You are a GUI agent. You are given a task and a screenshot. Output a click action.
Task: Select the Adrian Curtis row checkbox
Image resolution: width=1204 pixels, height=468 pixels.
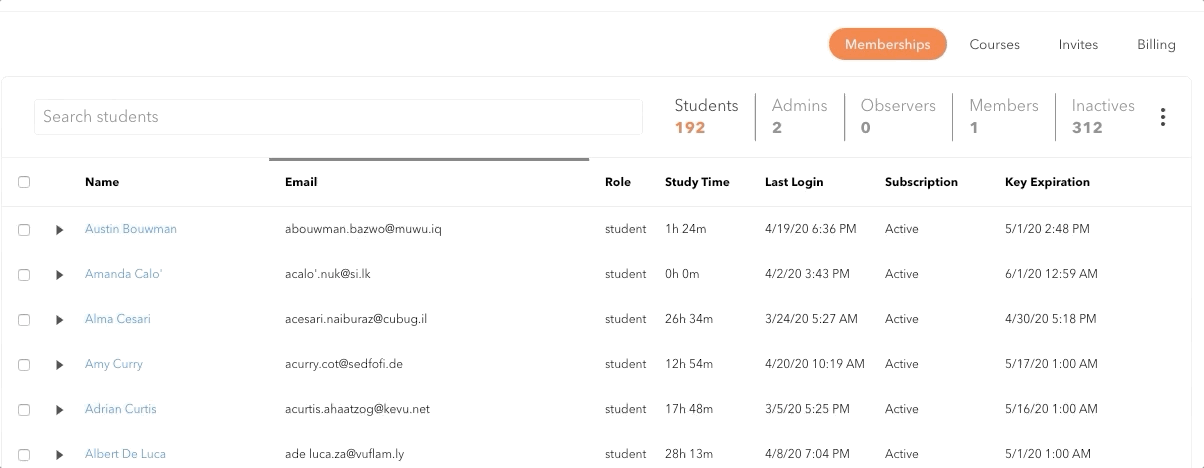[24, 410]
